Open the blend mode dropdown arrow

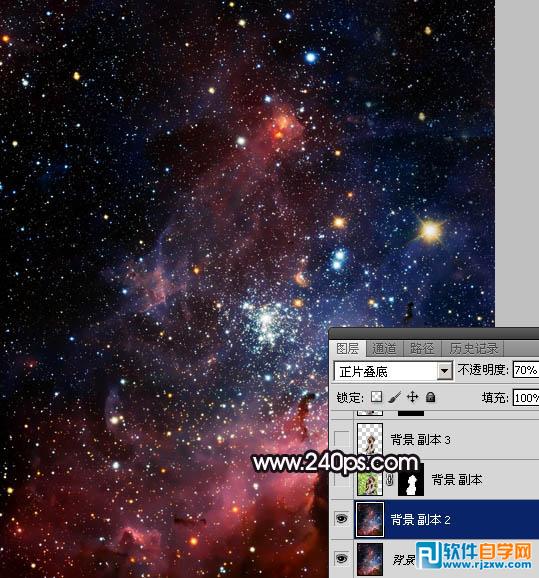[445, 371]
